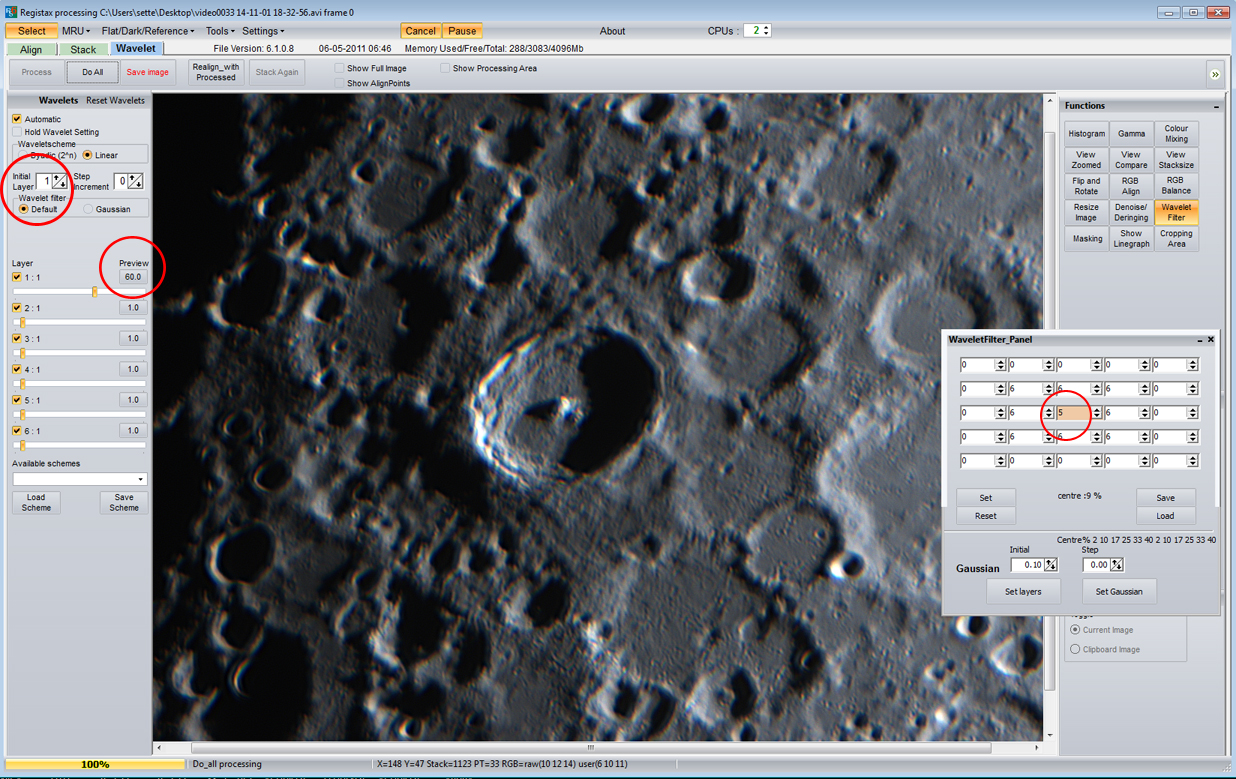Click the Select menu button
Viewport: 1236px width, 779px height.
click(31, 31)
